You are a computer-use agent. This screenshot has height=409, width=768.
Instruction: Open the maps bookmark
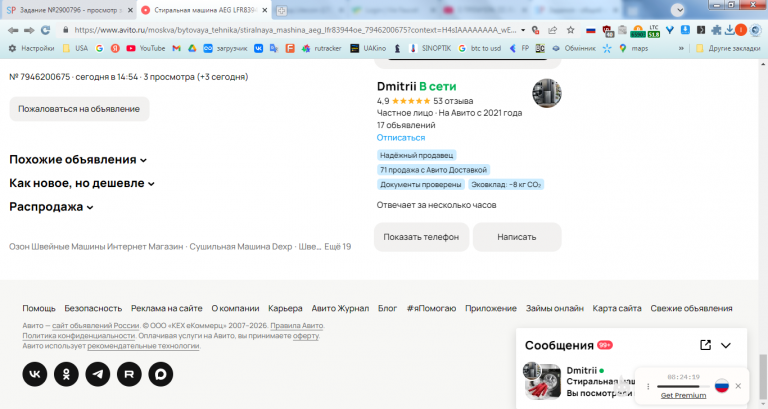(633, 48)
